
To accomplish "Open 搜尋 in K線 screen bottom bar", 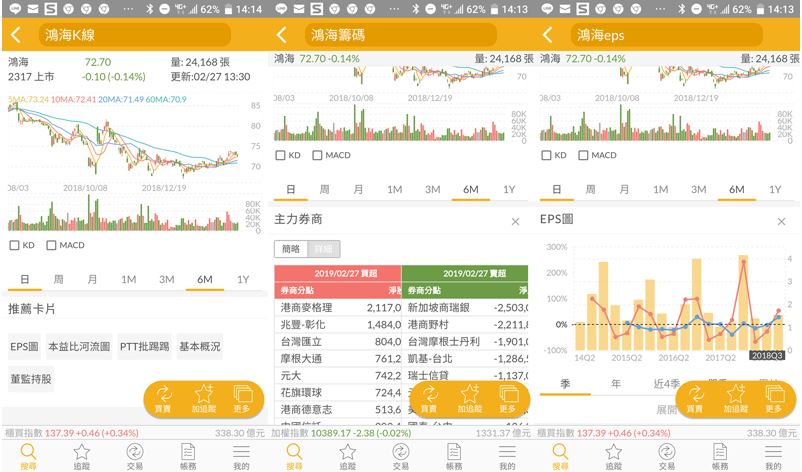I will point(28,457).
